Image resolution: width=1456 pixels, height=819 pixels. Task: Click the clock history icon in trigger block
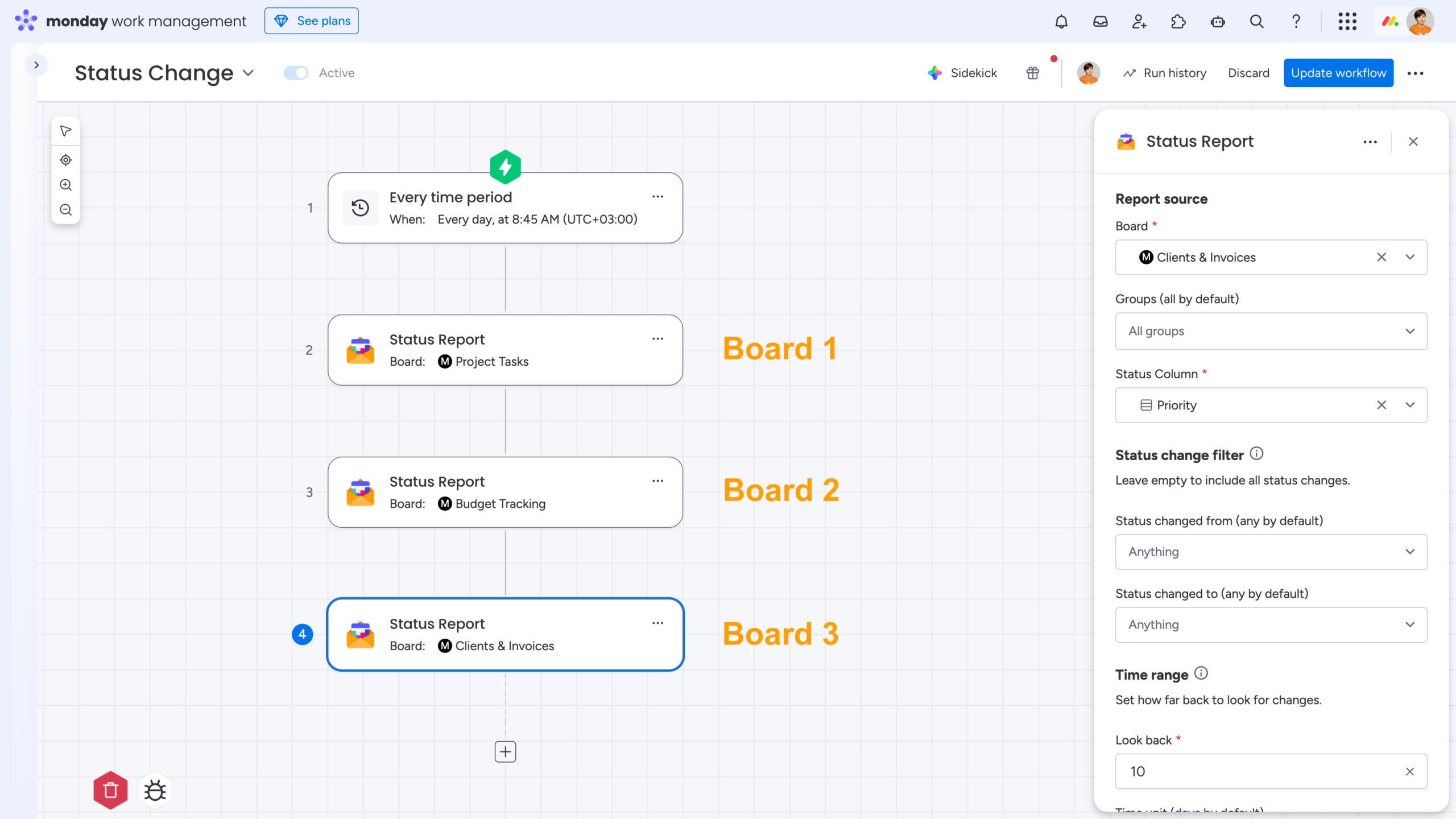361,208
